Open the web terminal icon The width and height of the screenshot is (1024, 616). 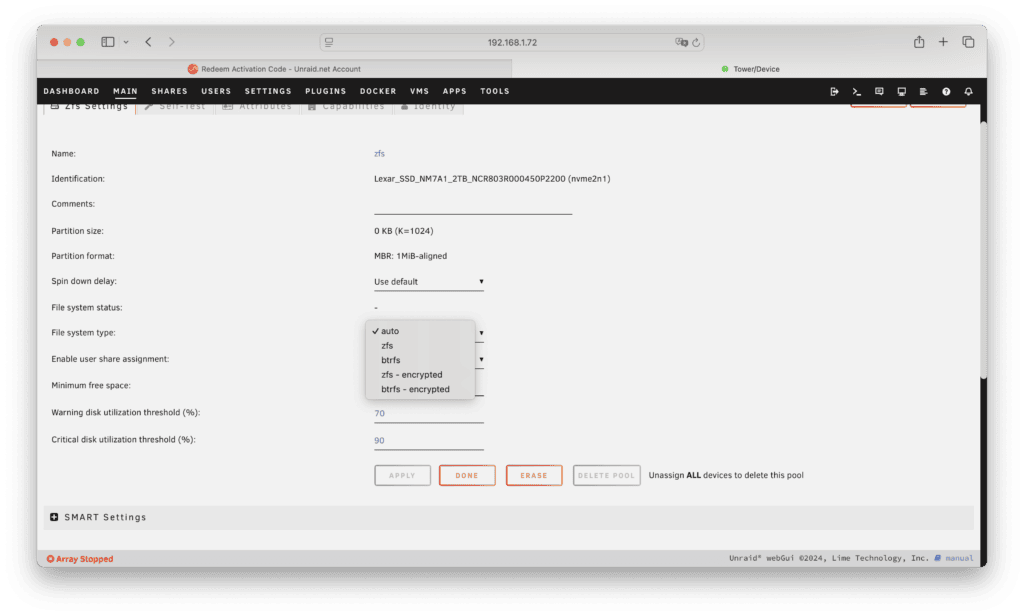click(856, 91)
